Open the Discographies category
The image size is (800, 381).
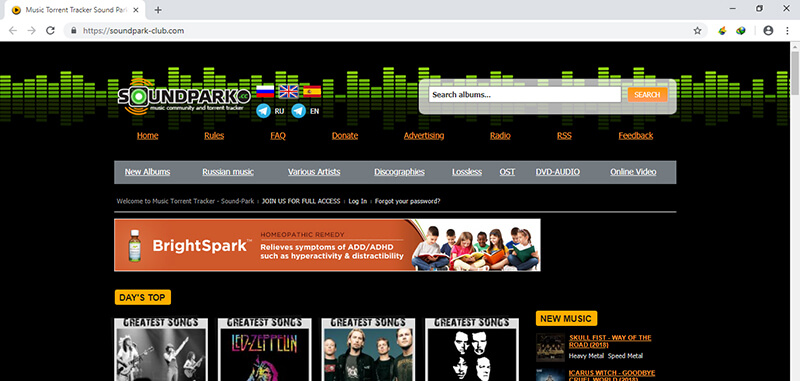coord(399,172)
